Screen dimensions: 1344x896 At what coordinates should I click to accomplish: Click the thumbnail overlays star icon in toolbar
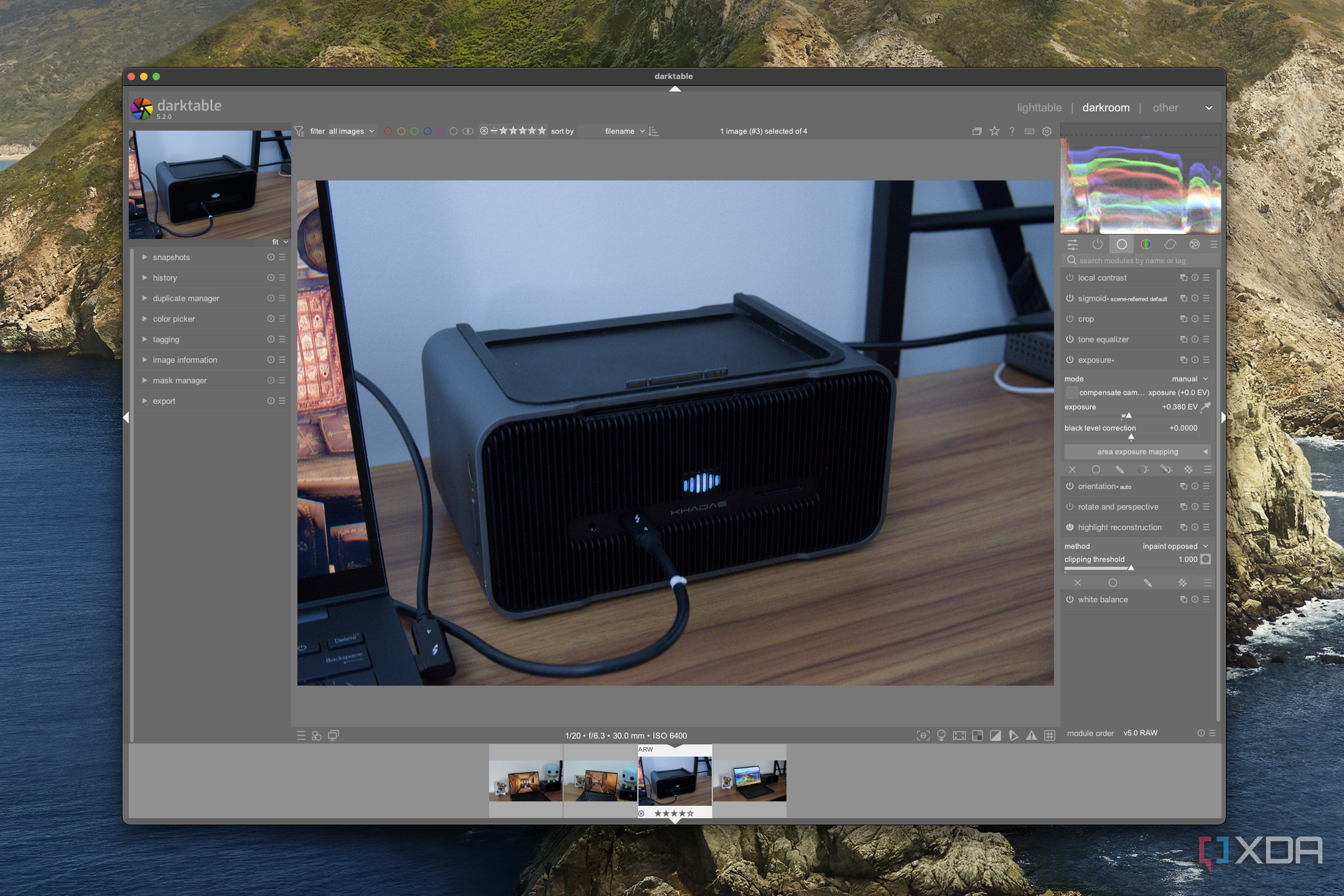click(994, 131)
